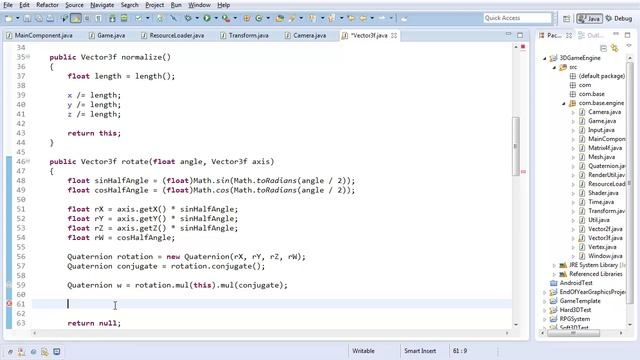This screenshot has width=640, height=360.
Task: Close the Vector3f.java editor tab
Action: [394, 36]
